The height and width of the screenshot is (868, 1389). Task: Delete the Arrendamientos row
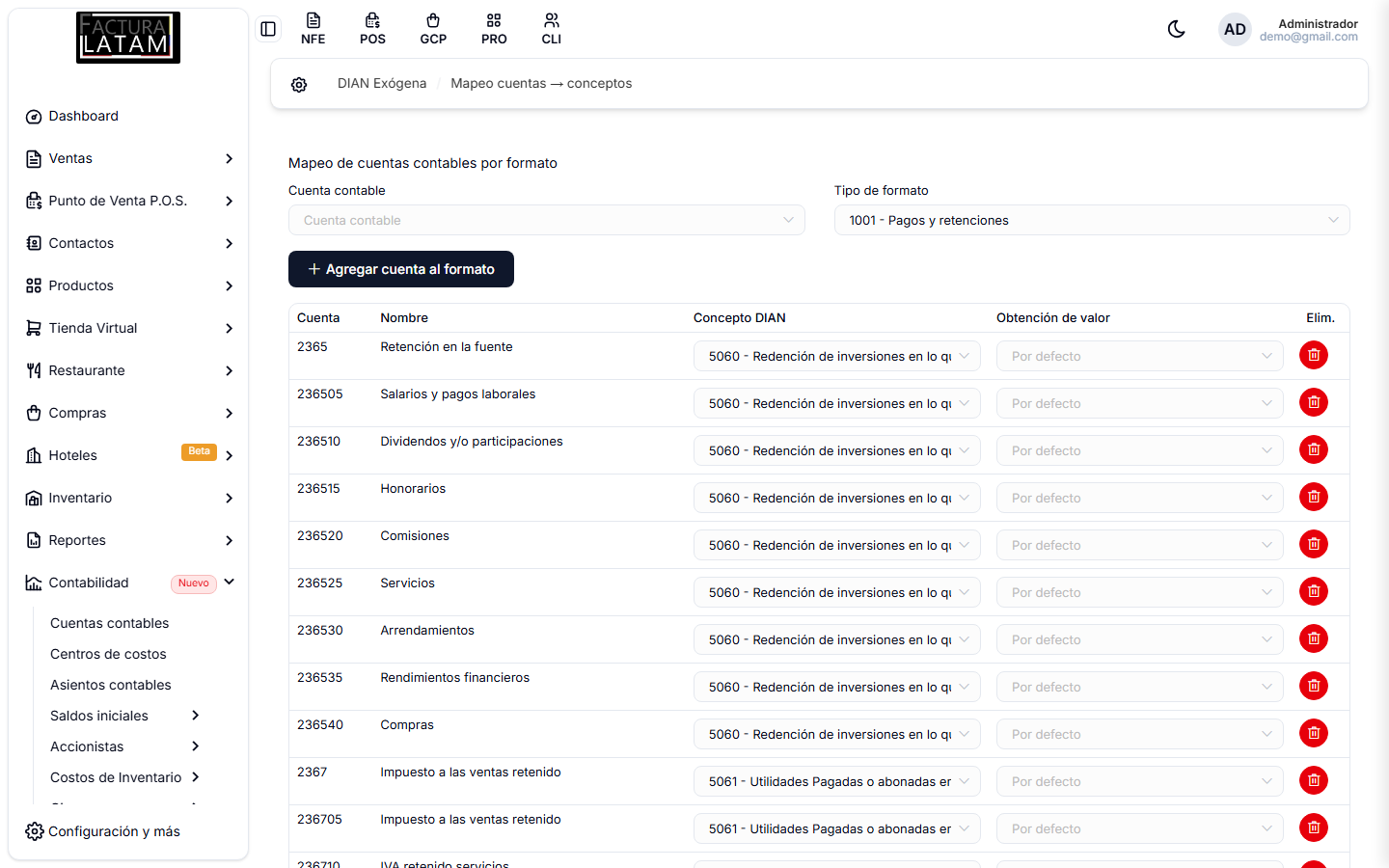(x=1314, y=638)
